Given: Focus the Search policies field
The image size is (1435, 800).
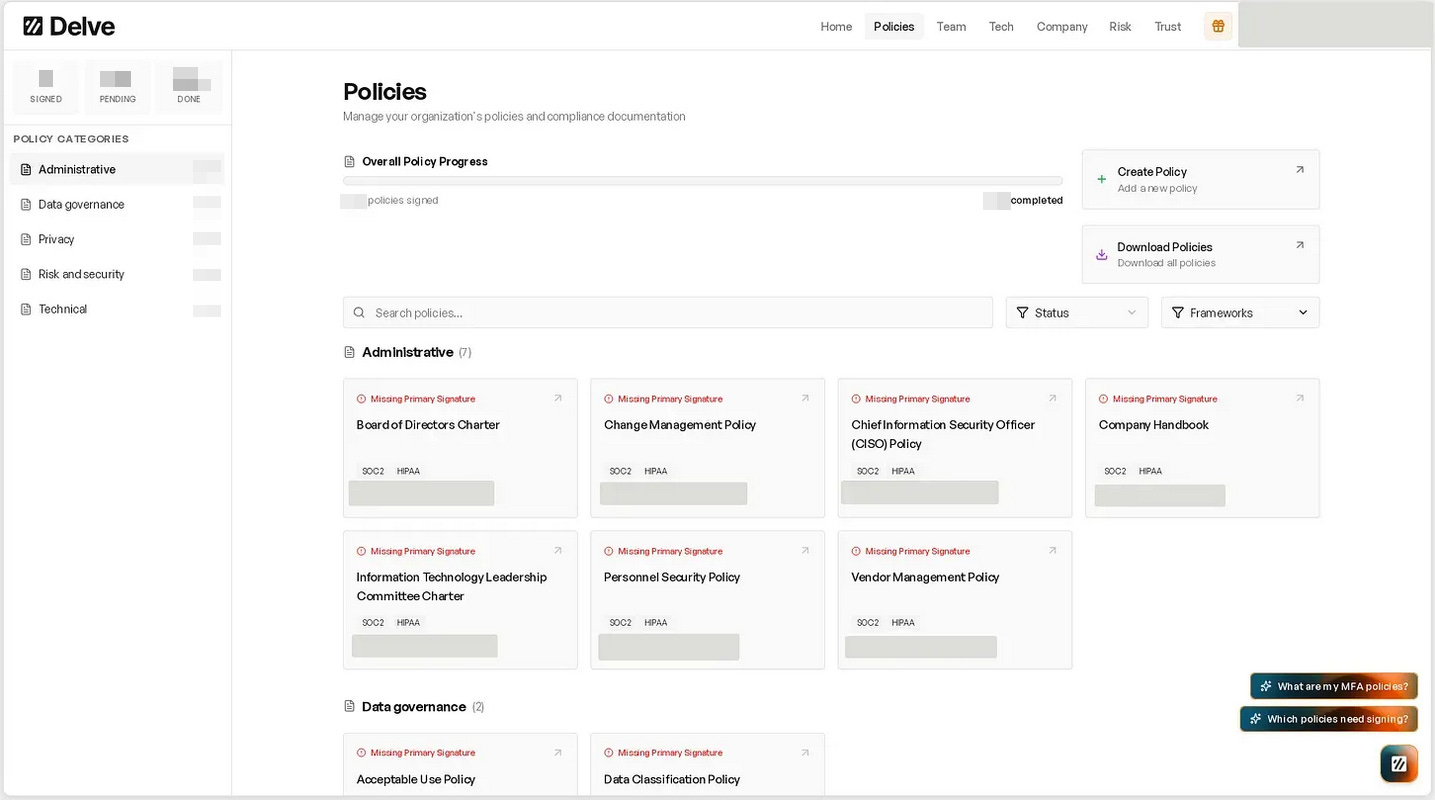Looking at the screenshot, I should [668, 313].
